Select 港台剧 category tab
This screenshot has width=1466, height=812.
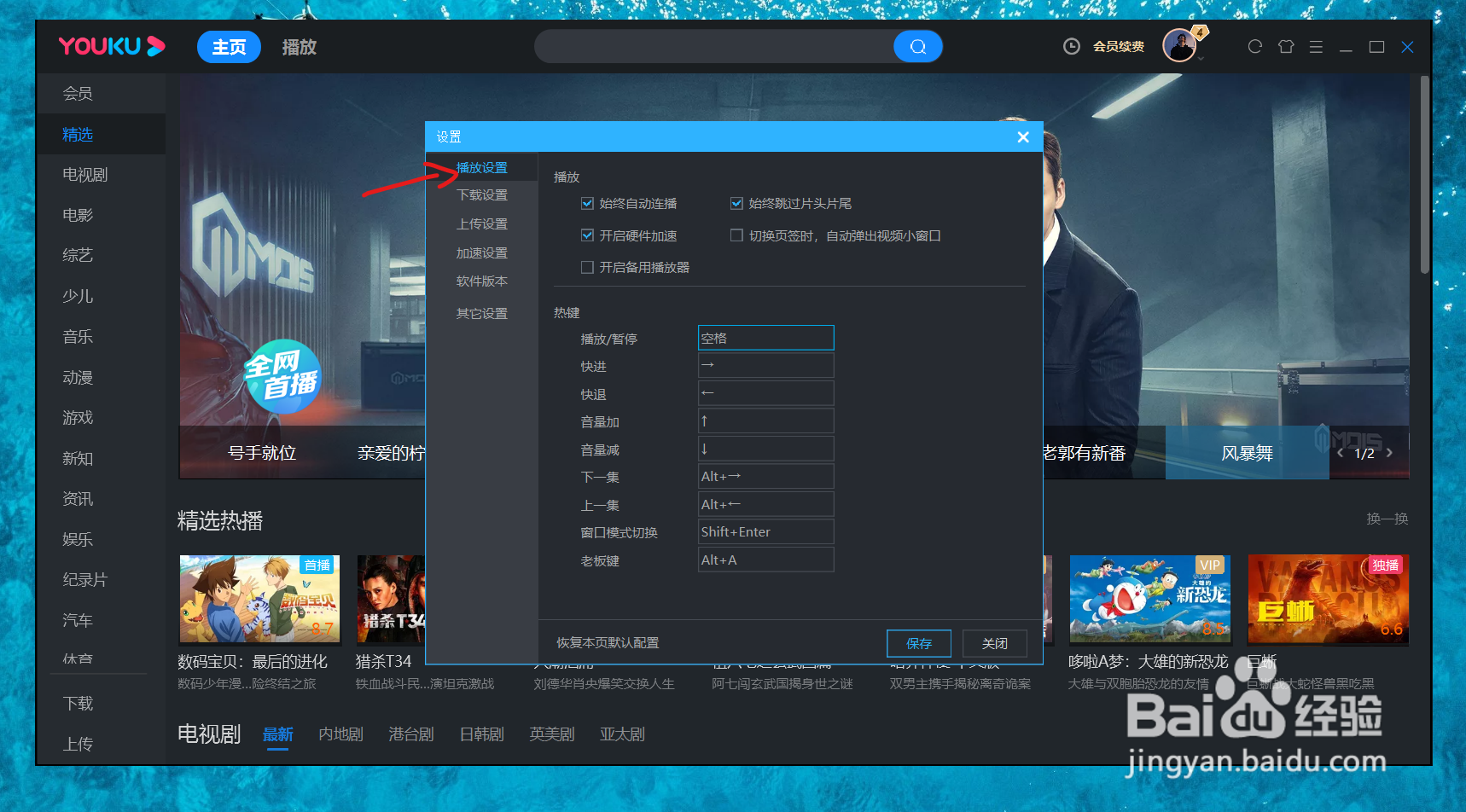click(x=411, y=734)
